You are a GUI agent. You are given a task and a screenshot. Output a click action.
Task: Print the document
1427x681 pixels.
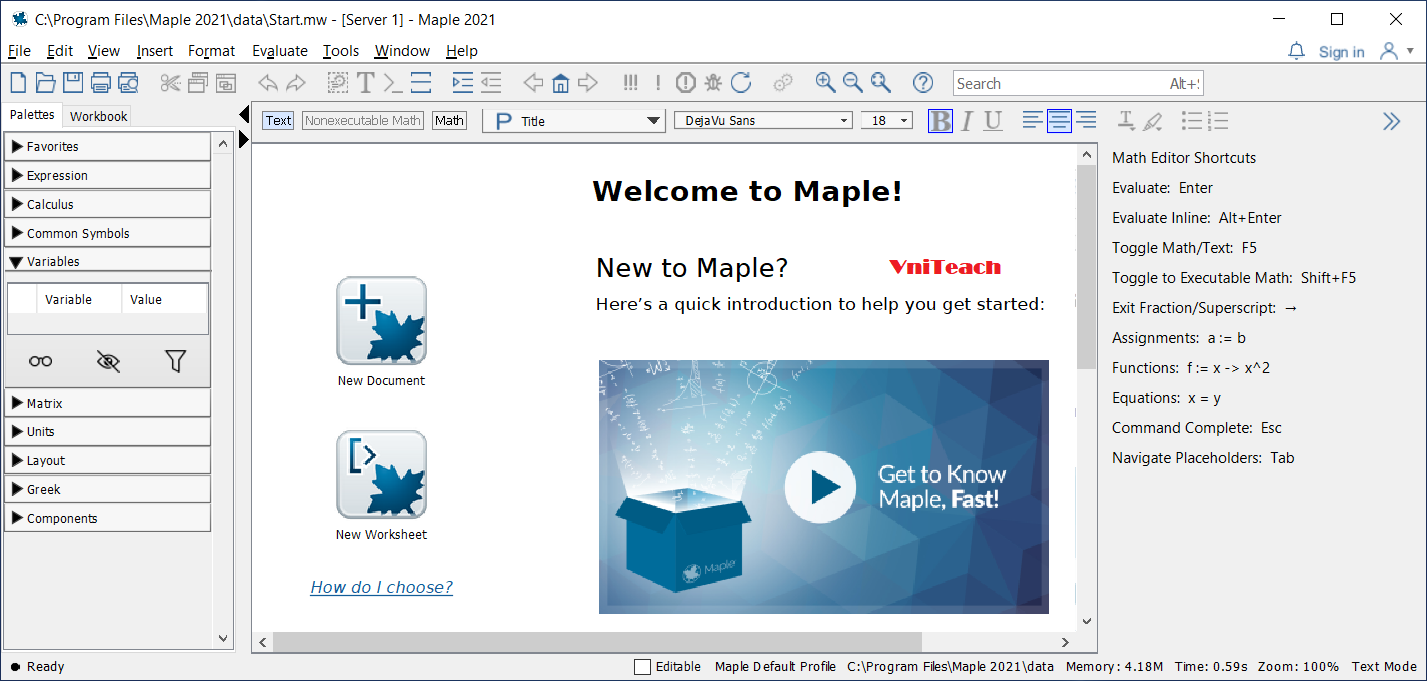[x=100, y=83]
